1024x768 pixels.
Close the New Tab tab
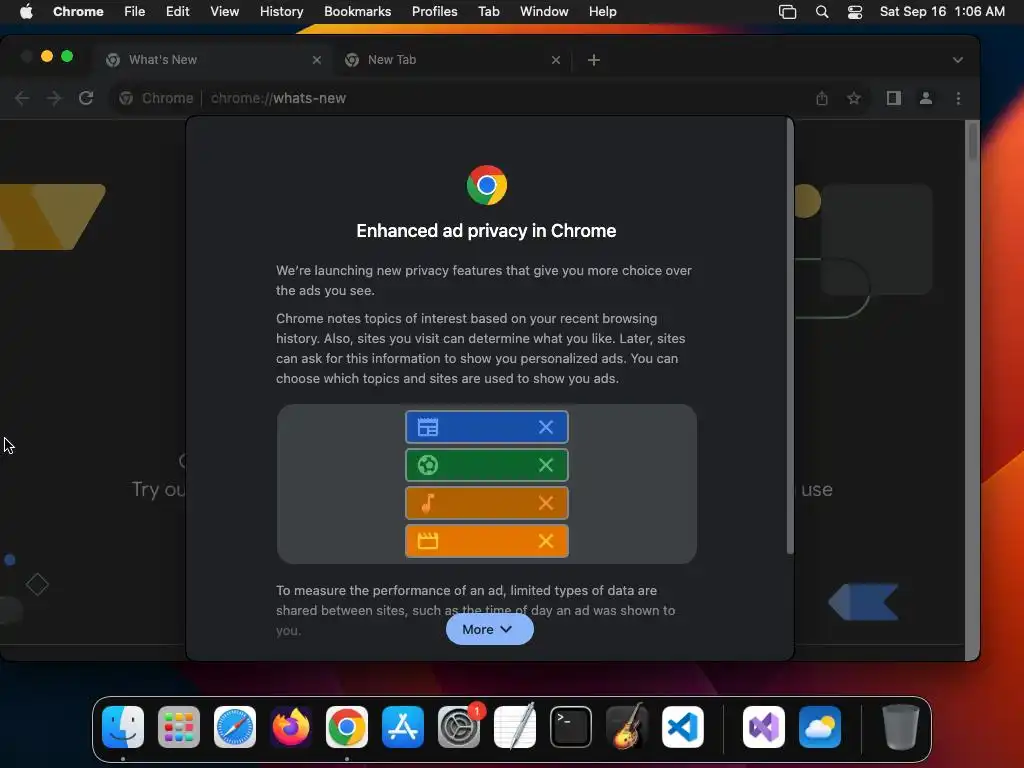(x=556, y=60)
